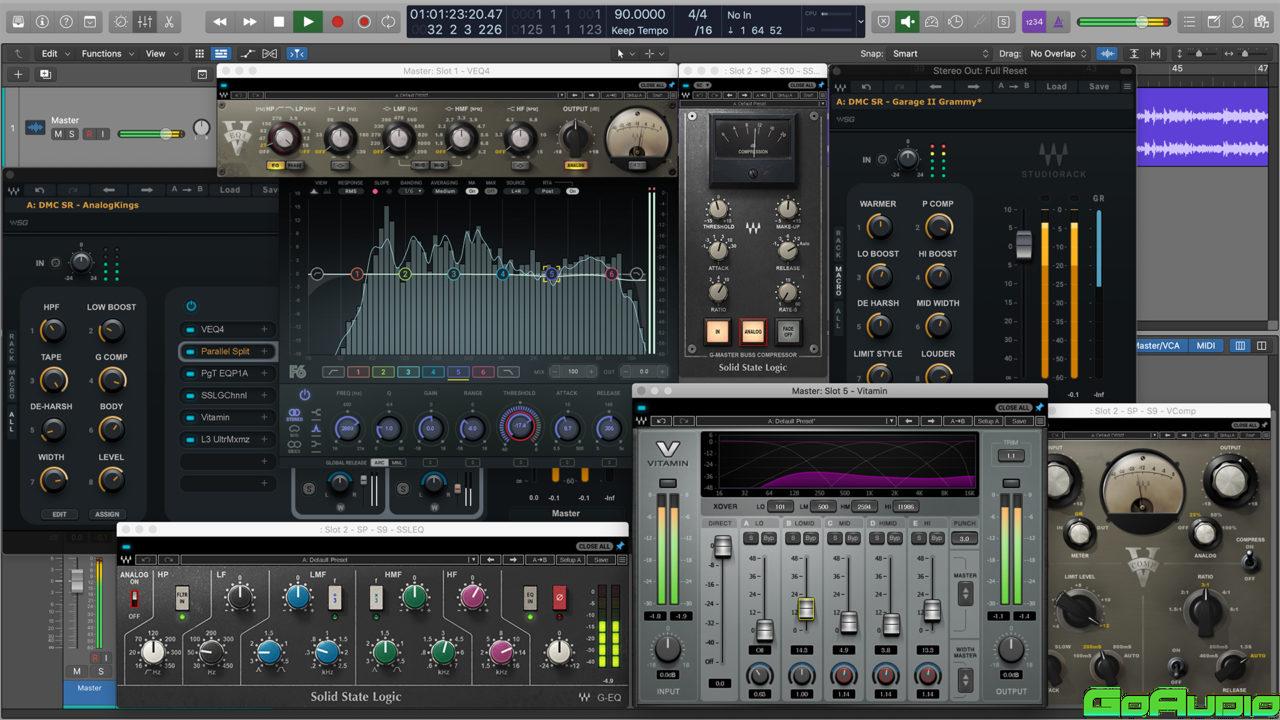This screenshot has width=1280, height=720.
Task: Click the StudioRack chain power icon
Action: coord(191,306)
